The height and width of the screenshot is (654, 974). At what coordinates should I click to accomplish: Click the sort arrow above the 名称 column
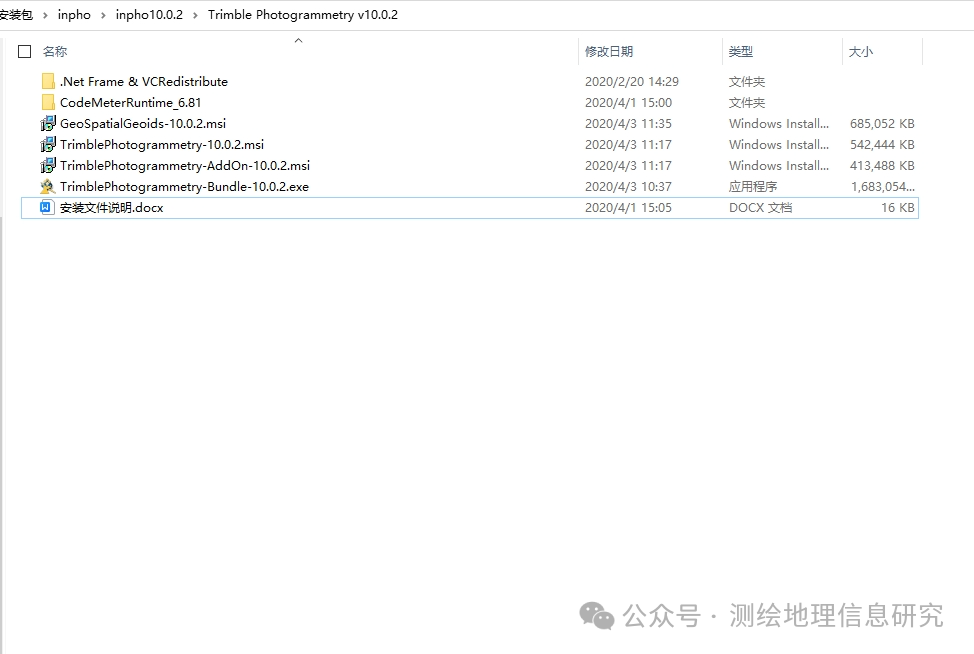pos(298,40)
